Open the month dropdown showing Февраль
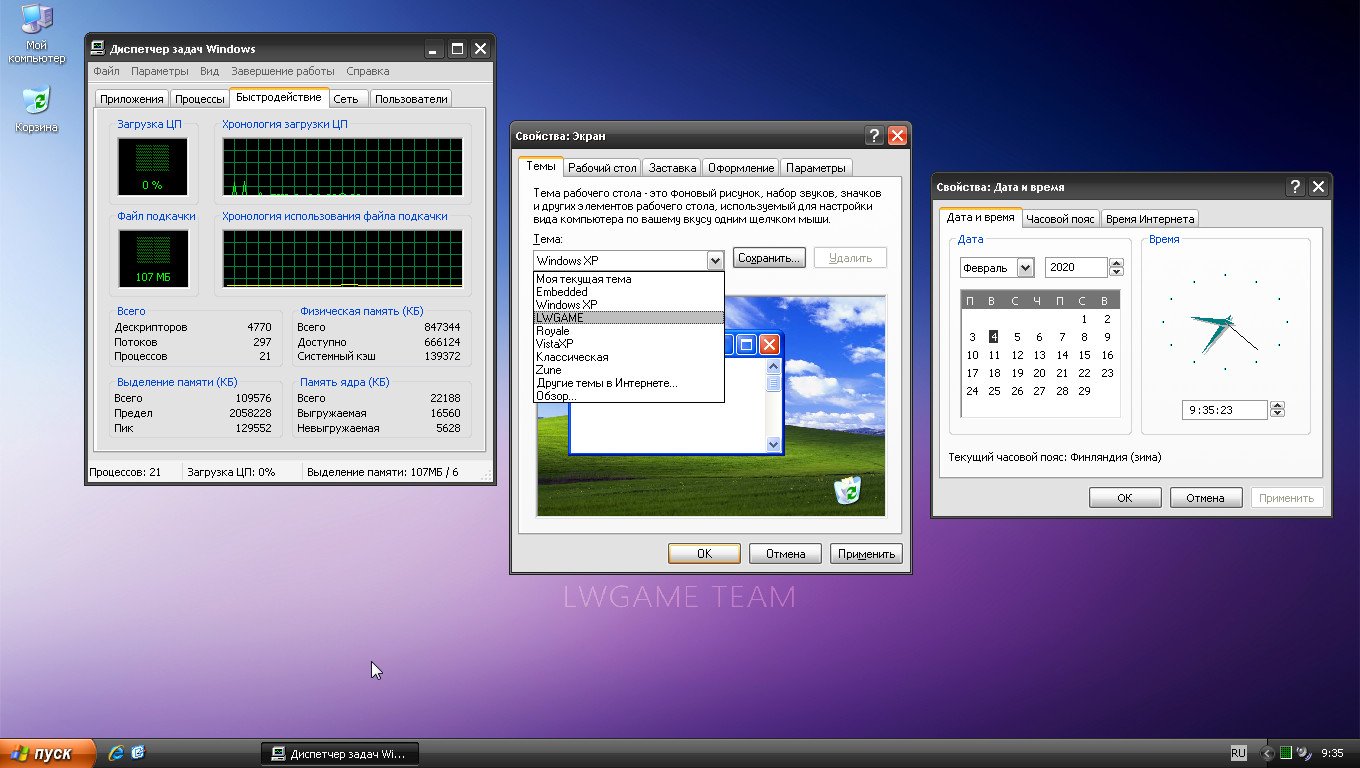1360x768 pixels. click(x=1025, y=268)
